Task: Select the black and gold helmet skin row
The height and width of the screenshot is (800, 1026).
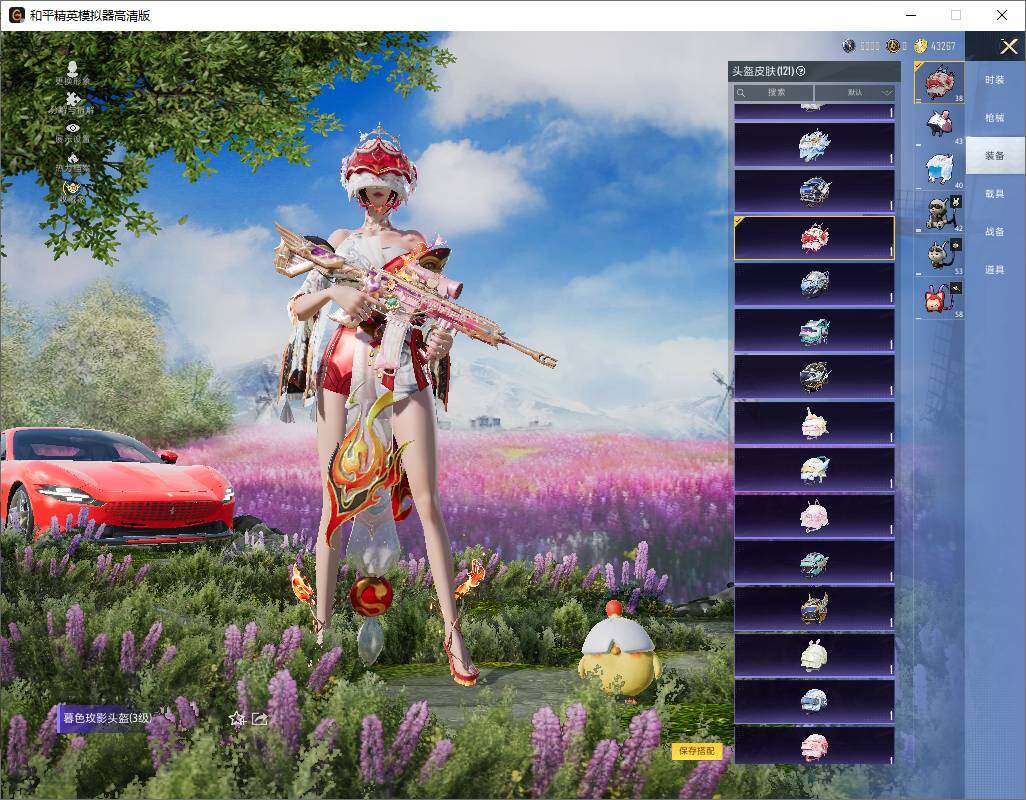Action: tap(814, 377)
